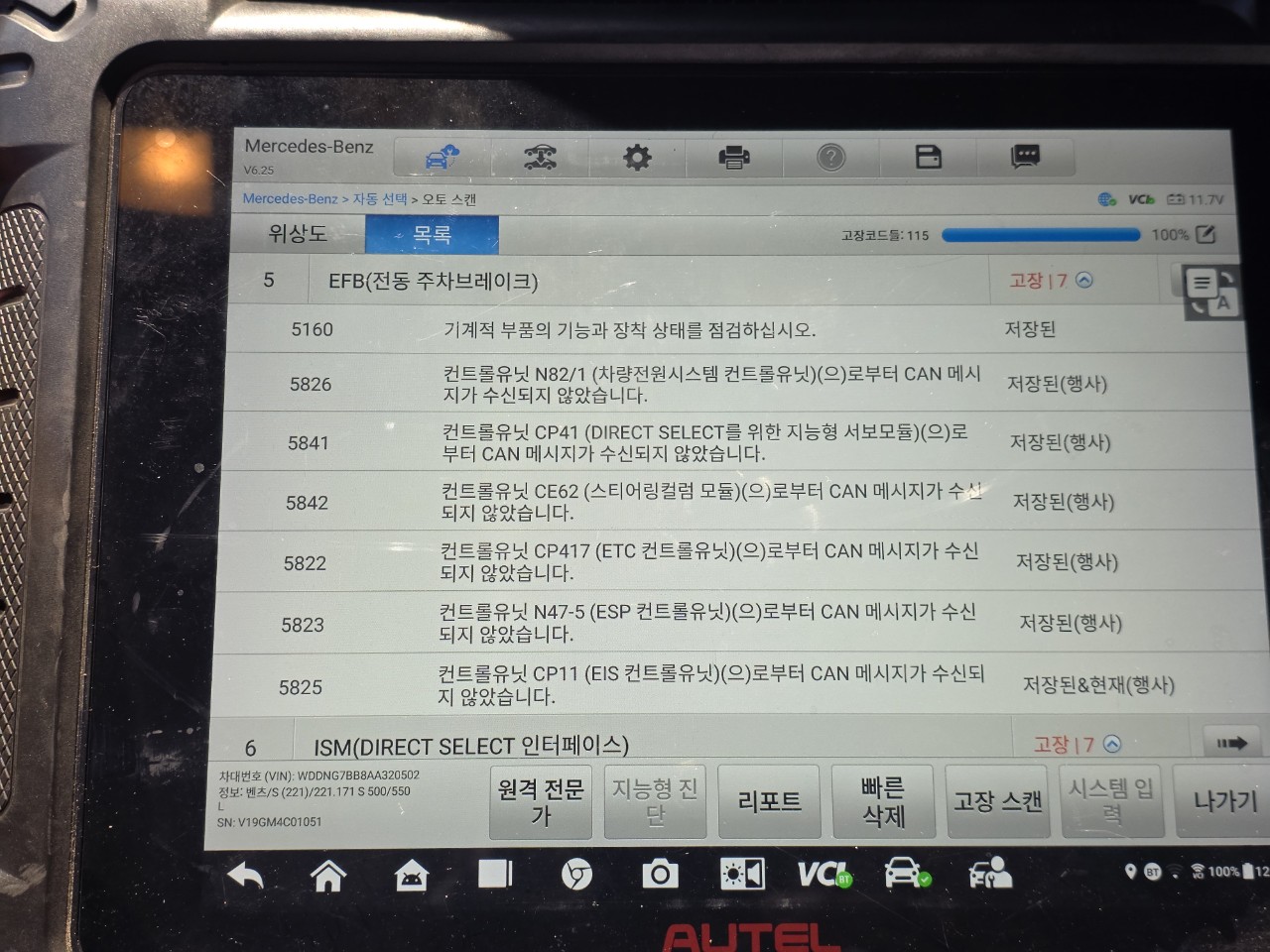Select the 목록 tab
The height and width of the screenshot is (952, 1270).
pos(432,235)
